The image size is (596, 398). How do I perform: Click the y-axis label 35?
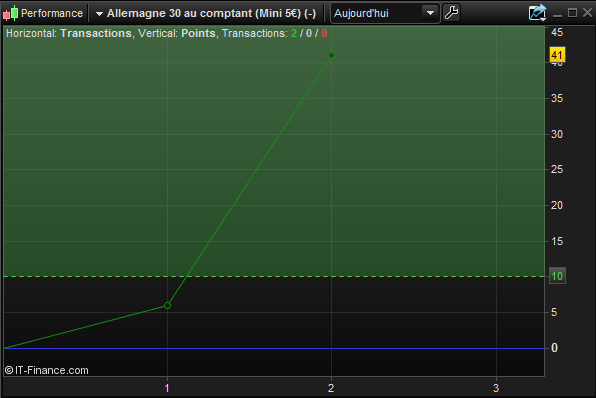(x=557, y=98)
